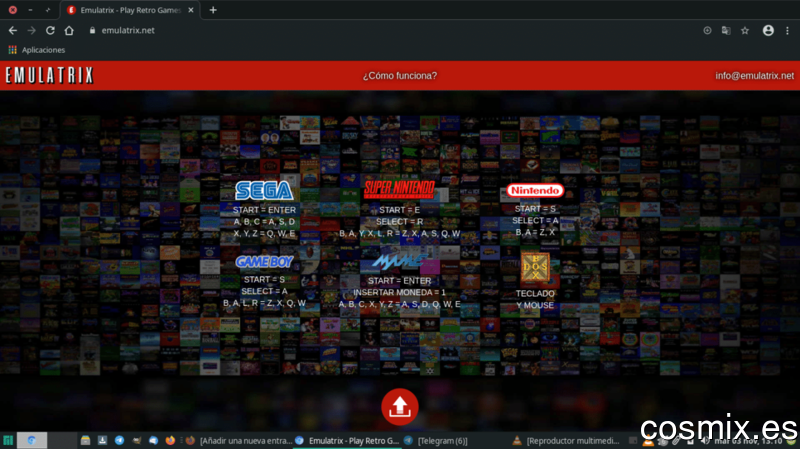This screenshot has height=449, width=800.
Task: Click the EMULATRIX site logo
Action: pos(49,76)
